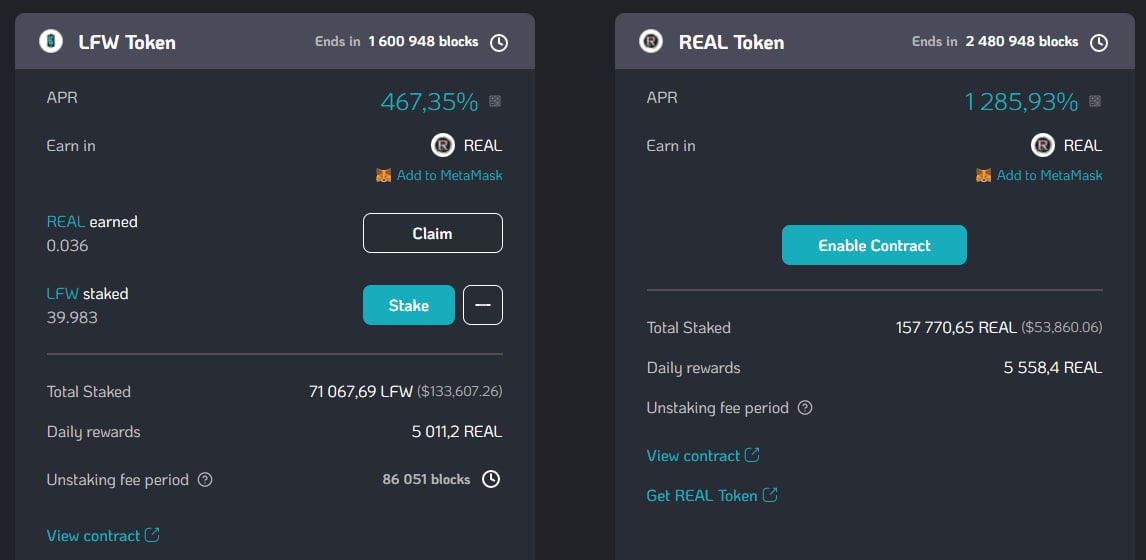Click Add to MetaMask in LFW pool
The image size is (1146, 560).
[449, 175]
